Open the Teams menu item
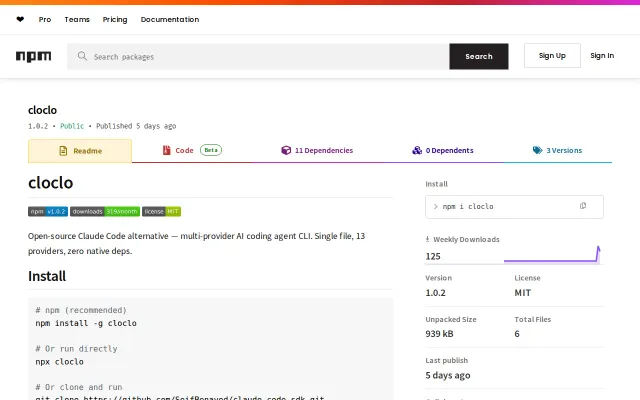The width and height of the screenshot is (640, 400). [x=77, y=19]
